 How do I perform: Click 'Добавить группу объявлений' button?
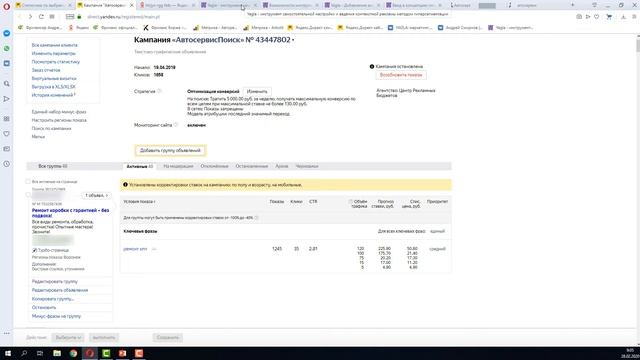(x=170, y=151)
